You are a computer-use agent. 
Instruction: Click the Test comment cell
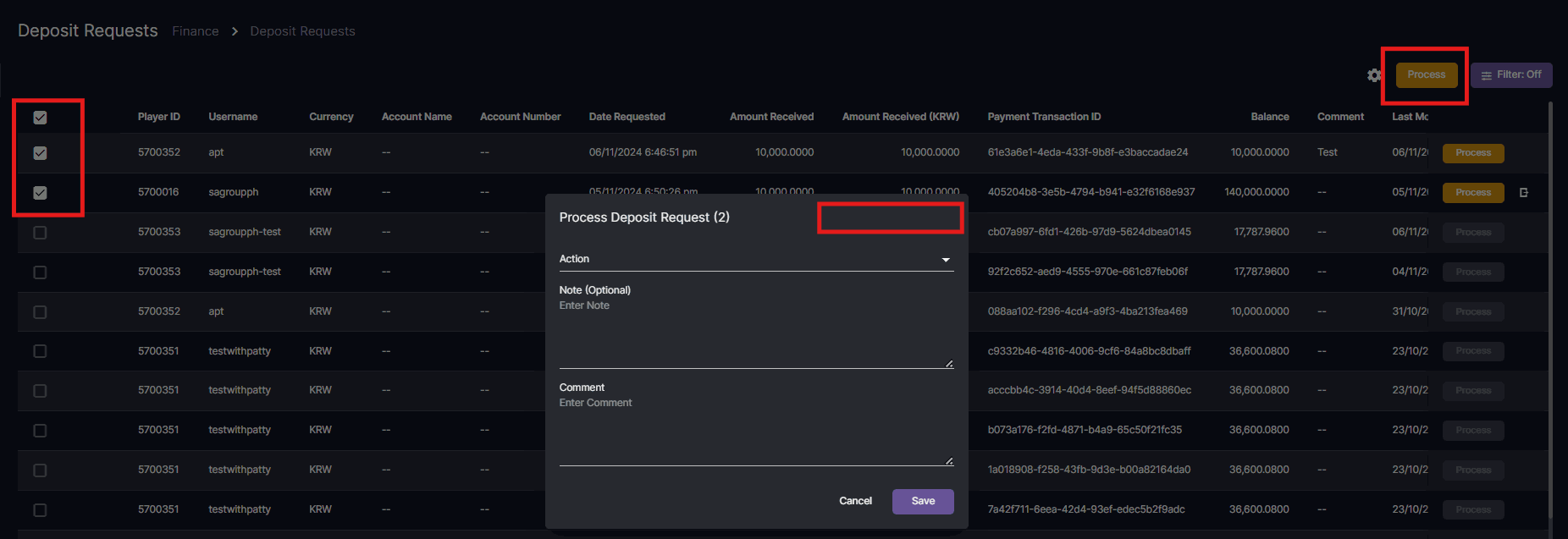click(x=1328, y=152)
